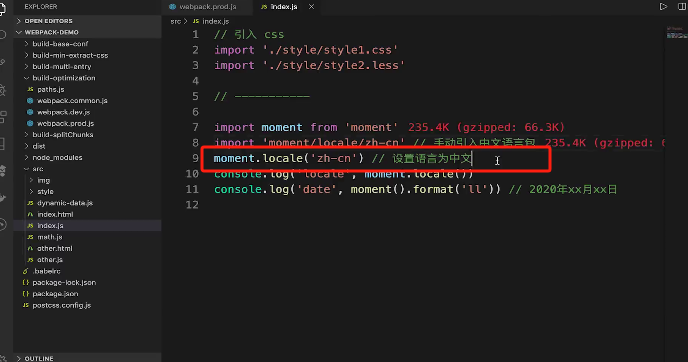Screen dimensions: 688x362
Task: Click the braces icon beside package-lock.json
Action: (x=25, y=283)
